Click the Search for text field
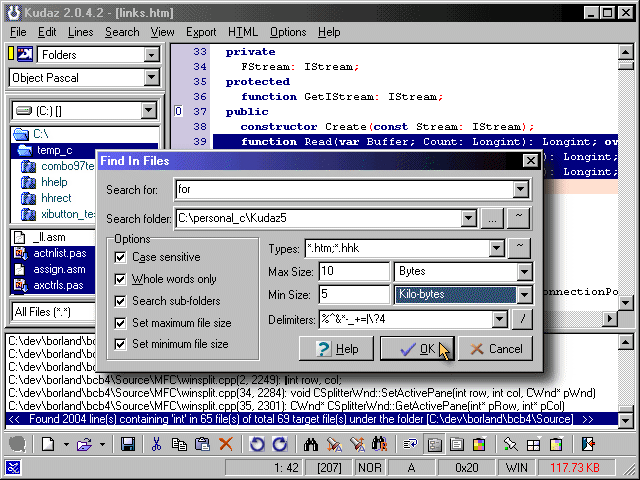The image size is (640, 480). (x=344, y=189)
